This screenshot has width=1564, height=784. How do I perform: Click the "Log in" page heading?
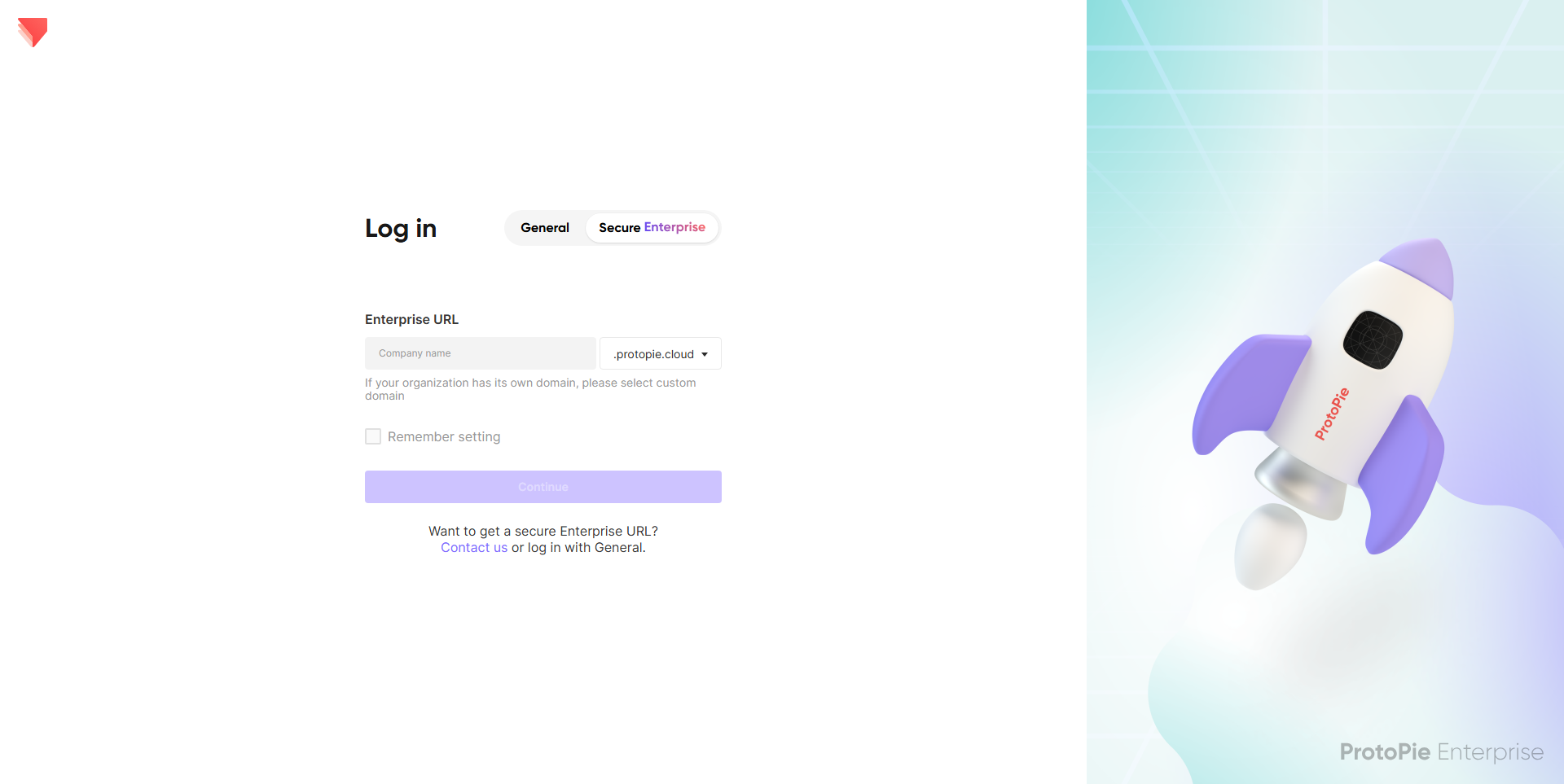[401, 229]
